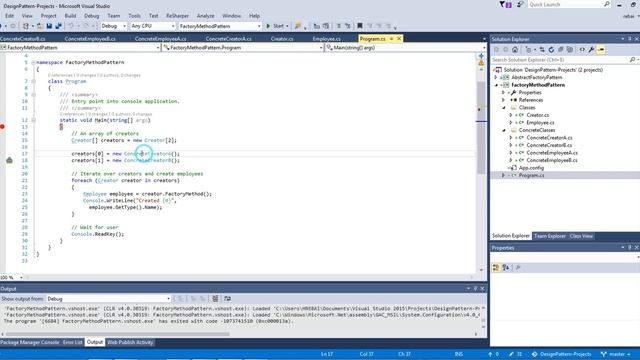640x360 pixels.
Task: Open the ReSharper menu
Action: point(177,16)
